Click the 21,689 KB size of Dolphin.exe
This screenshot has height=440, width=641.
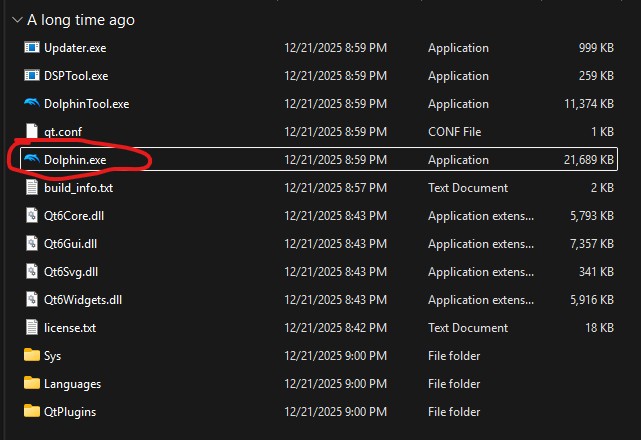[588, 160]
